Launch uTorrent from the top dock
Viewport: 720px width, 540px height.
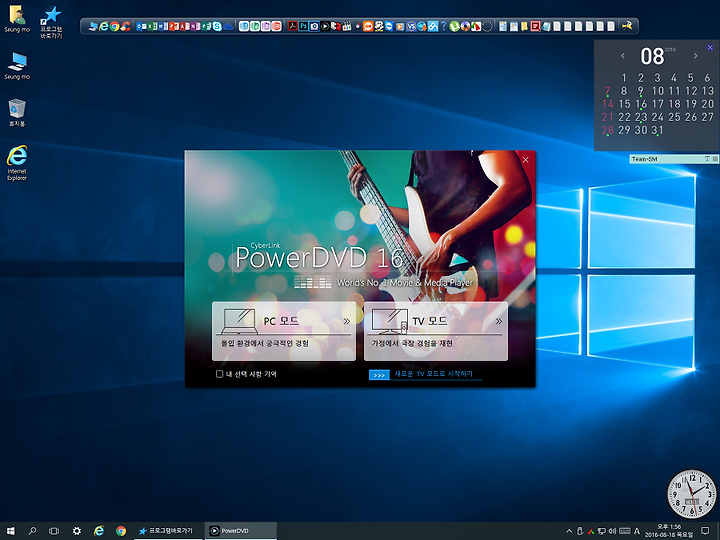click(x=455, y=26)
